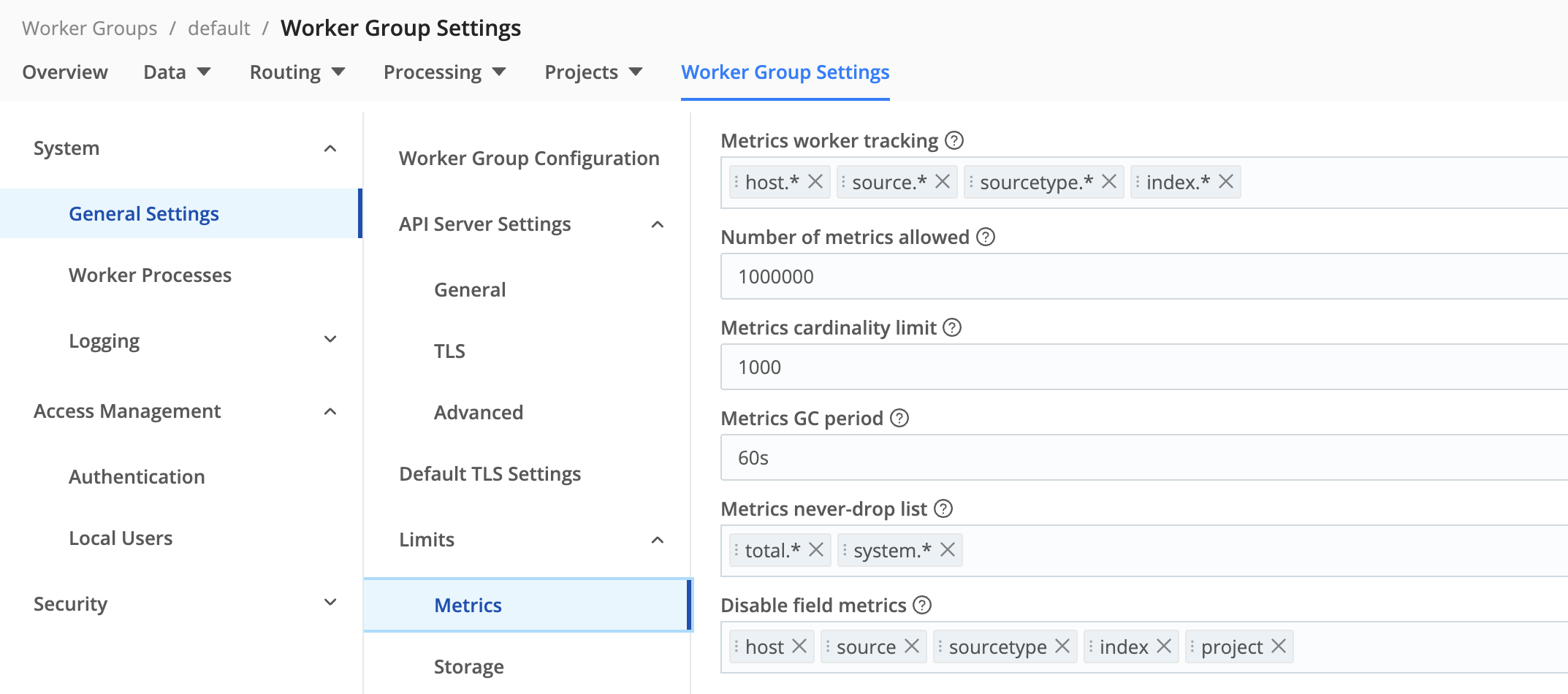Open help for Metrics GC period
This screenshot has height=694, width=1568.
tap(900, 418)
